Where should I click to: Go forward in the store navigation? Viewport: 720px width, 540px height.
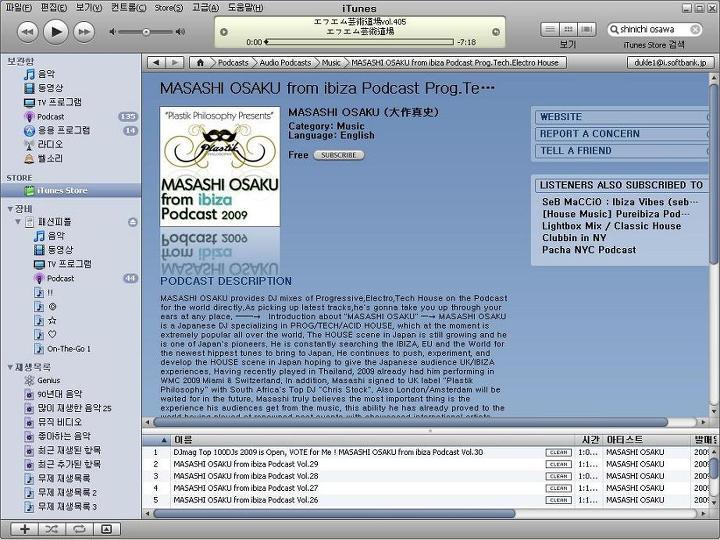click(175, 62)
